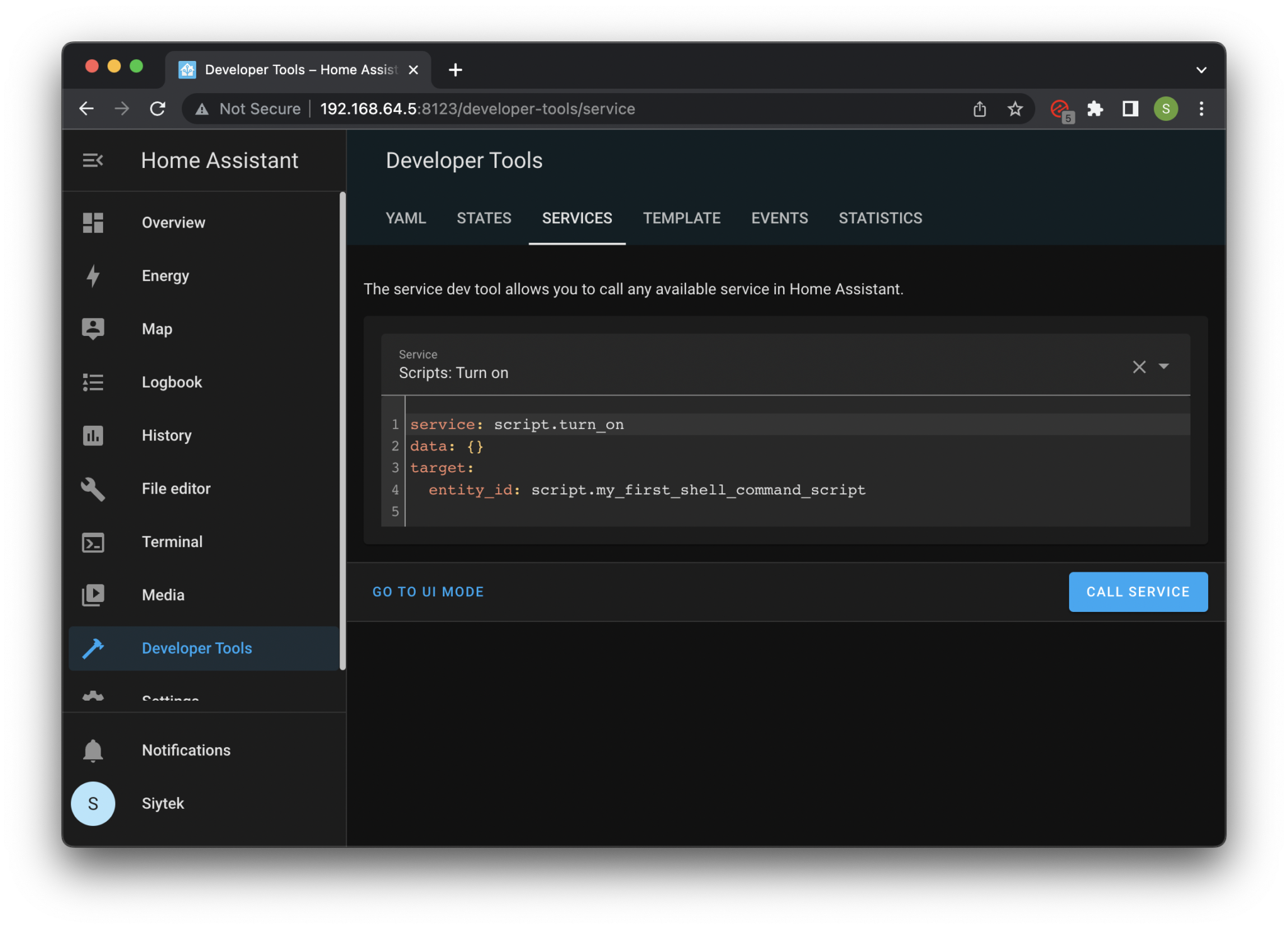The image size is (1288, 929).
Task: Clear the selected Service field
Action: click(1139, 367)
